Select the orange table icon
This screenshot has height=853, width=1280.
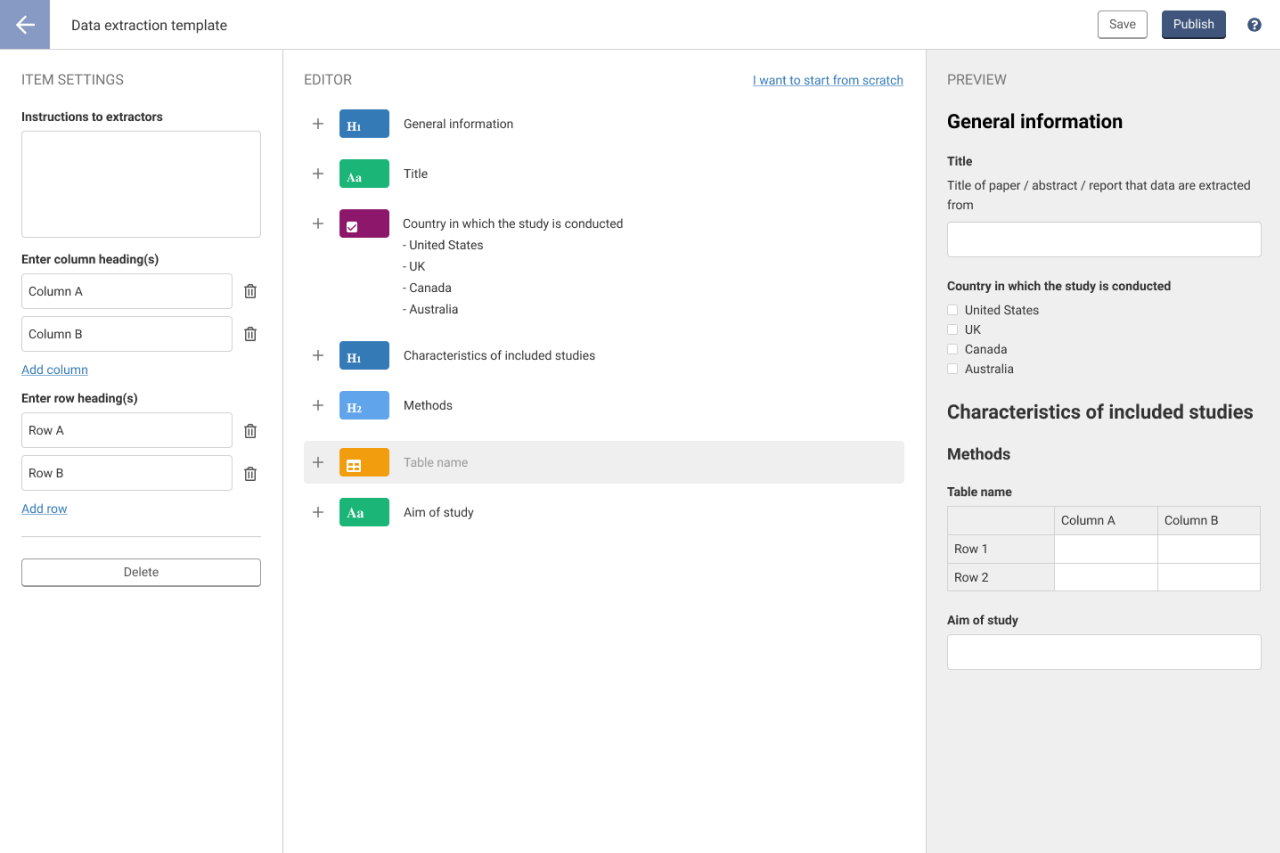pyautogui.click(x=364, y=463)
